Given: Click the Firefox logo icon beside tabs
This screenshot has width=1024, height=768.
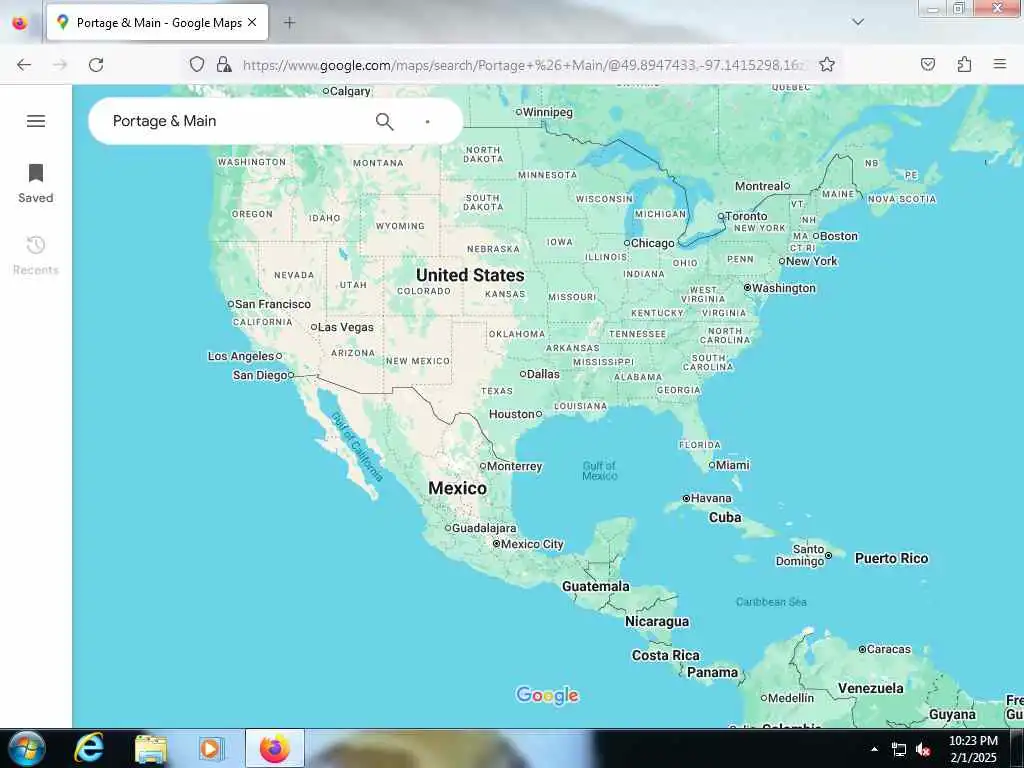Looking at the screenshot, I should click(x=20, y=23).
